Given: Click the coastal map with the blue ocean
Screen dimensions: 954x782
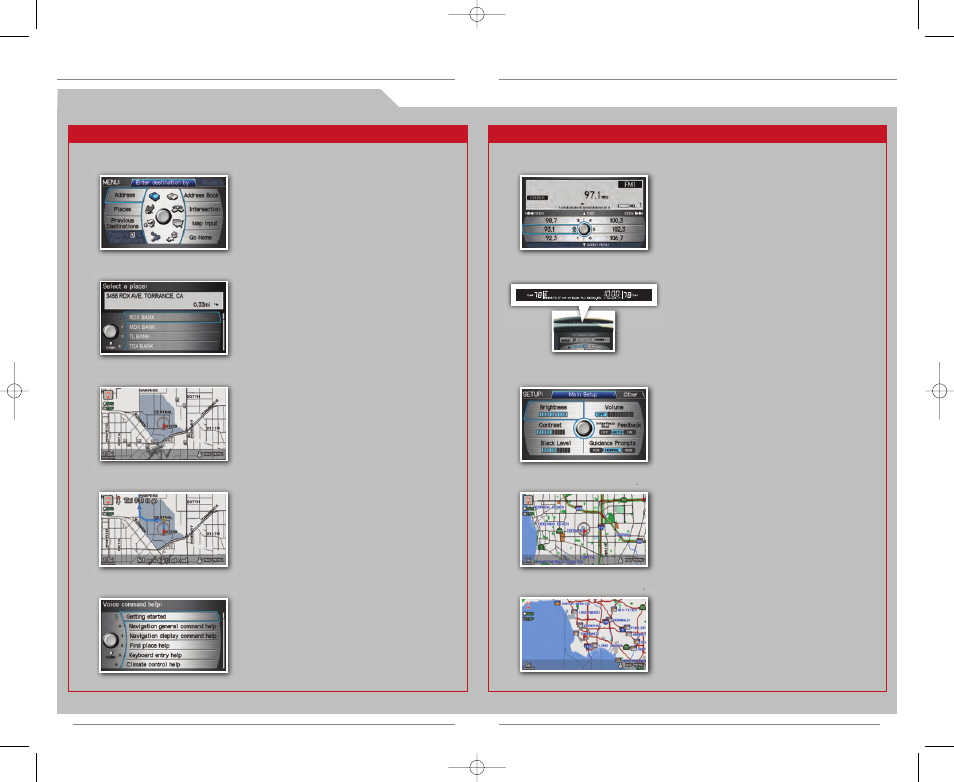Looking at the screenshot, I should [x=584, y=635].
